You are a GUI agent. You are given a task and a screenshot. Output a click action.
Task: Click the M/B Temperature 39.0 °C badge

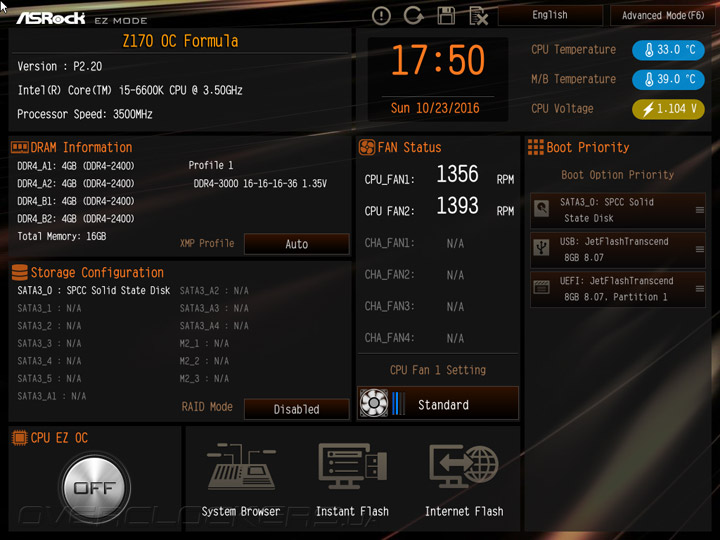click(668, 79)
